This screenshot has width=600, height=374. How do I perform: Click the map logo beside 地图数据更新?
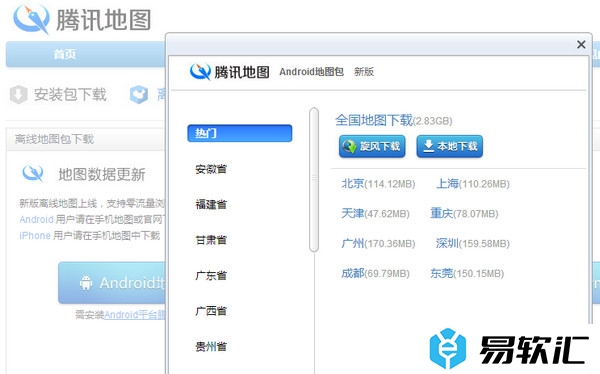click(33, 173)
